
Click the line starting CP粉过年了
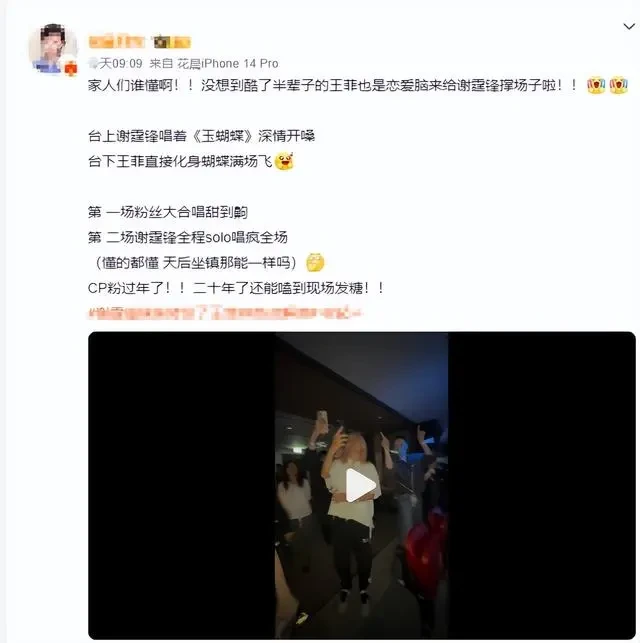[237, 288]
